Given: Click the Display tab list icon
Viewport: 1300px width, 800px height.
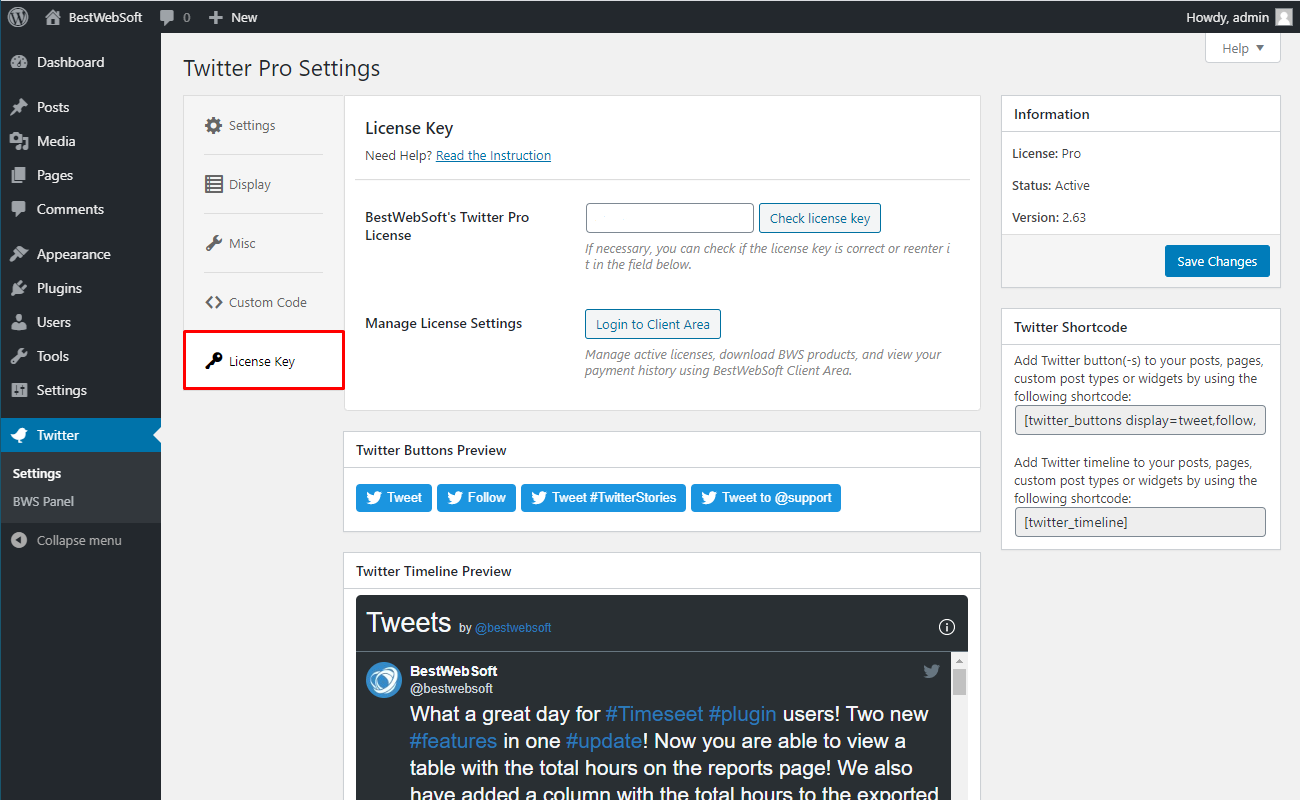Looking at the screenshot, I should click(x=213, y=184).
